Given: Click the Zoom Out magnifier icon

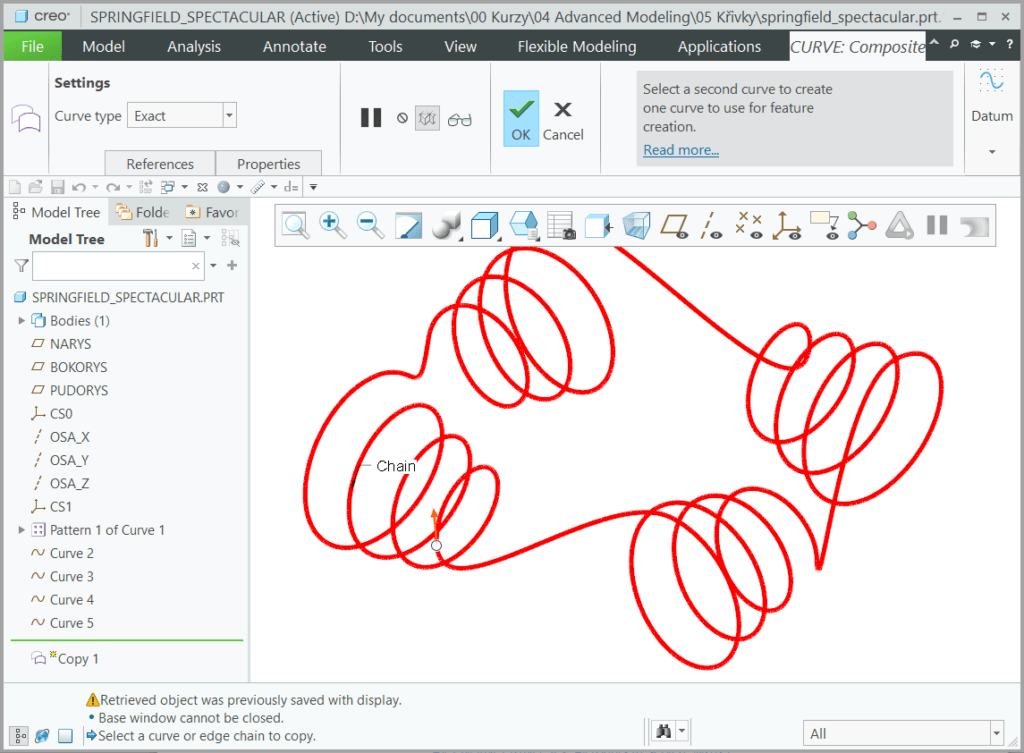Looking at the screenshot, I should pyautogui.click(x=370, y=225).
